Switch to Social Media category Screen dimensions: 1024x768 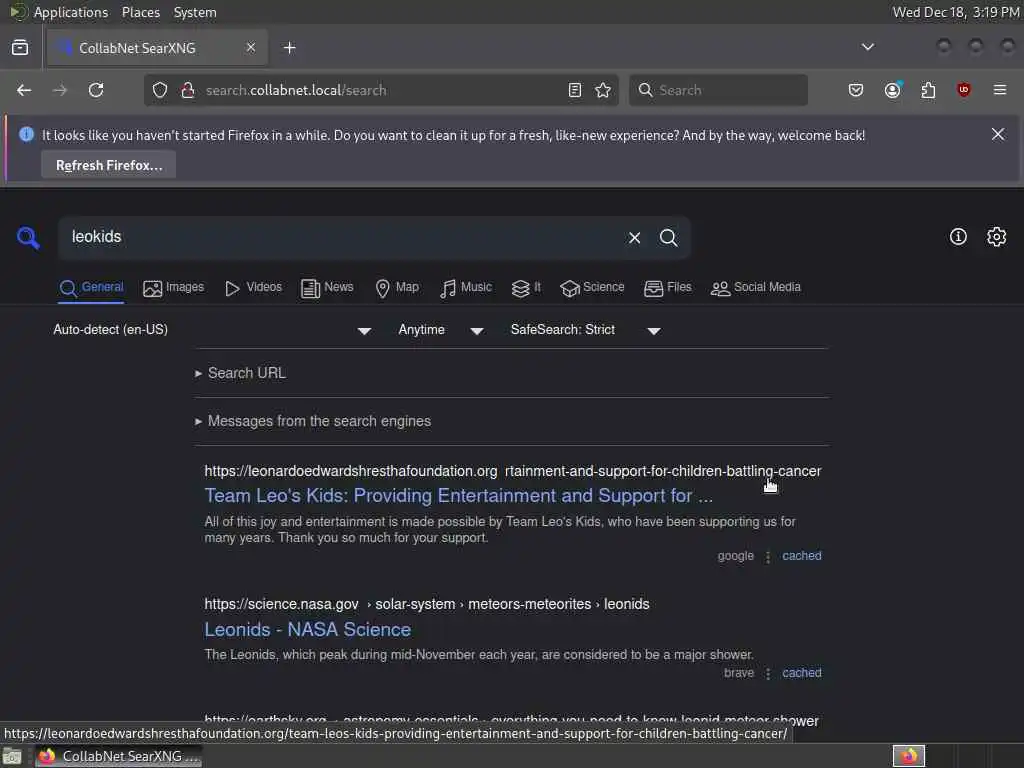(x=755, y=288)
